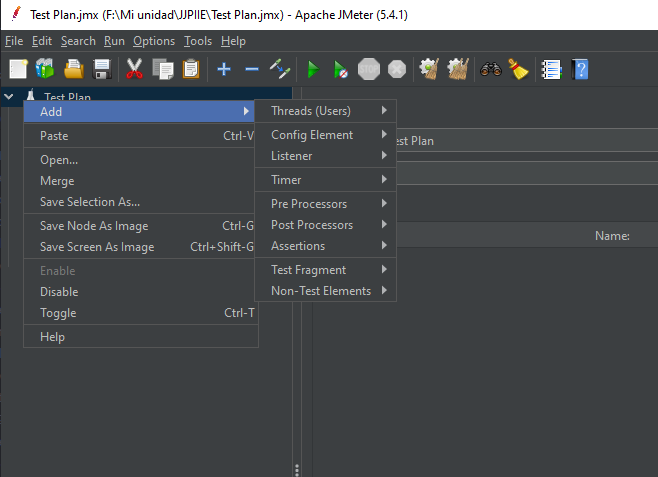Expand the Non-Test Elements submenu
658x477 pixels.
click(x=326, y=290)
